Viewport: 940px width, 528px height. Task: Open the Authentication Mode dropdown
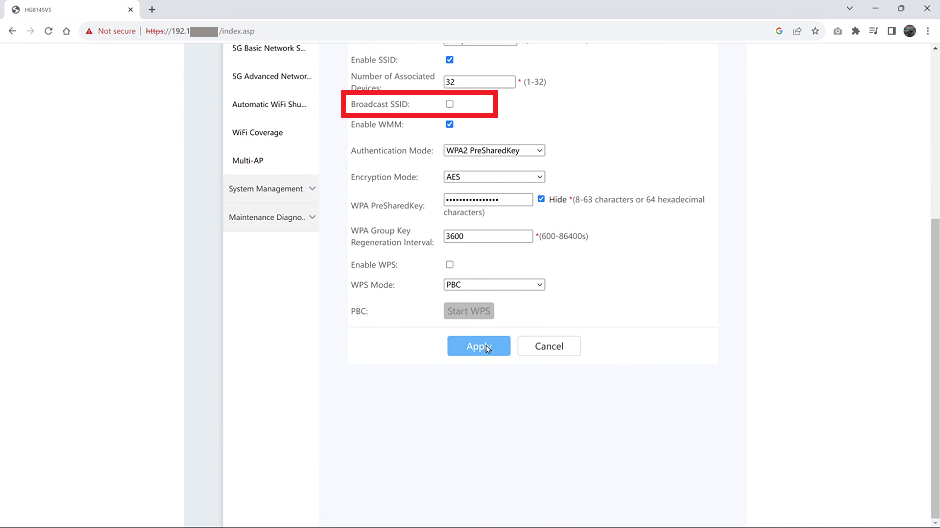(494, 151)
